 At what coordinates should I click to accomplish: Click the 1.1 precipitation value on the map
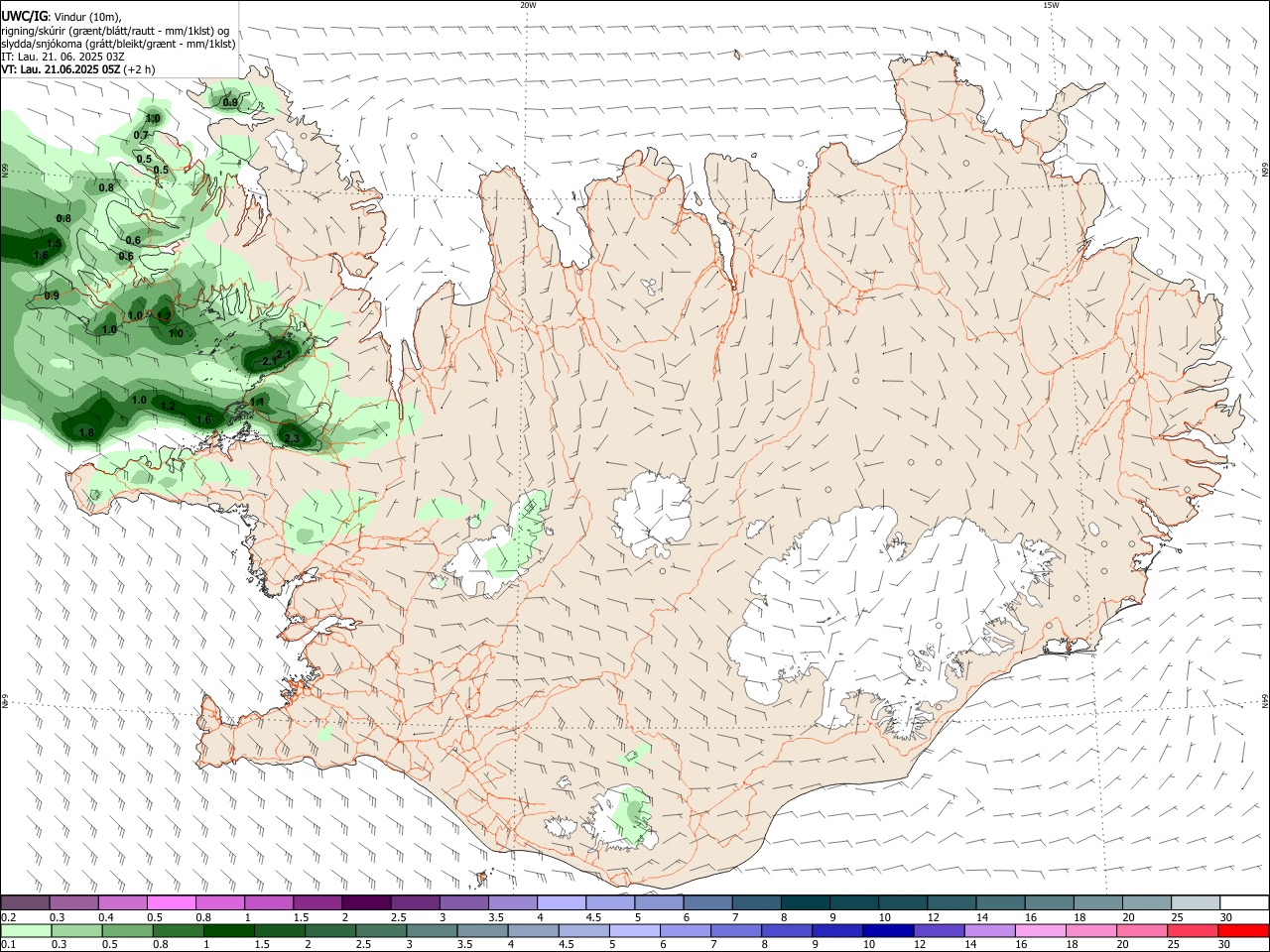pyautogui.click(x=258, y=402)
